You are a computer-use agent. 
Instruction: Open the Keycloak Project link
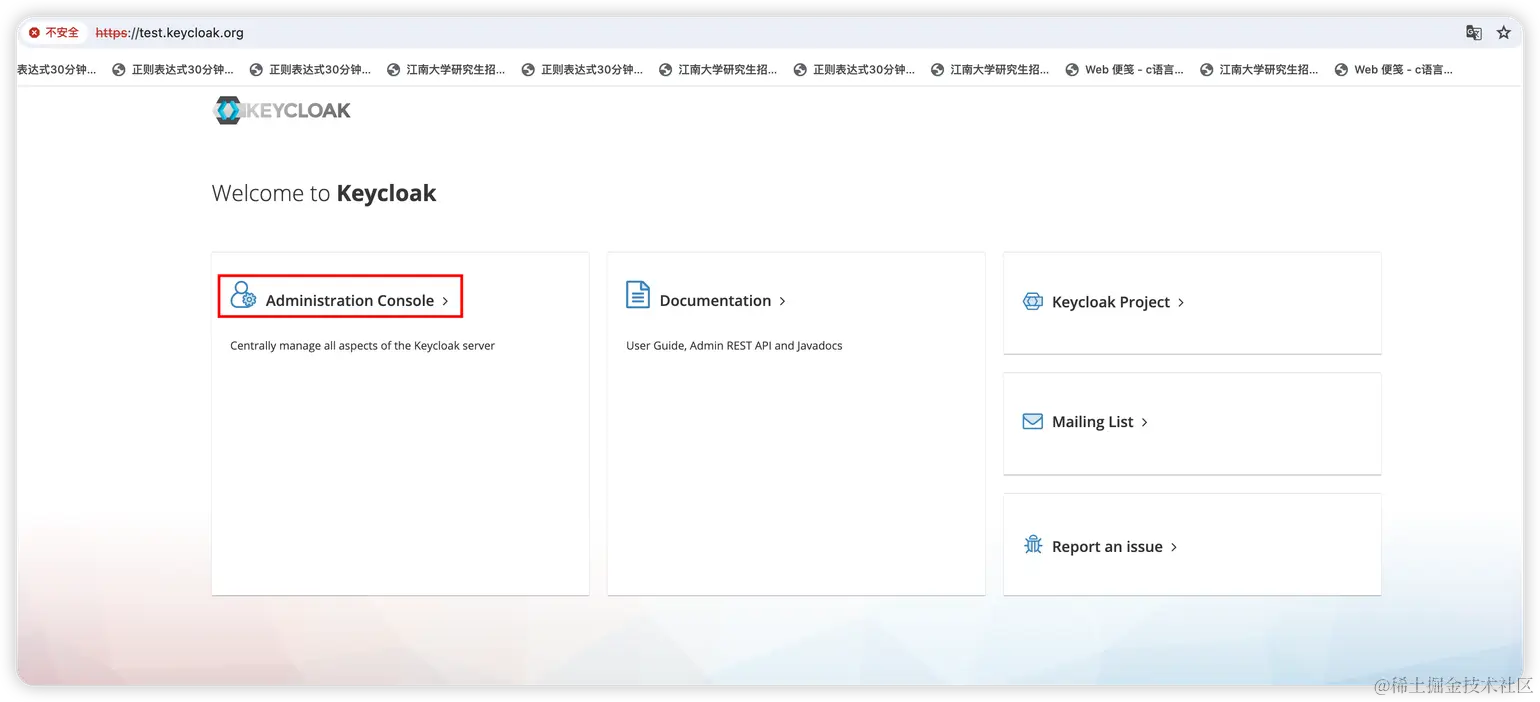coord(1111,302)
